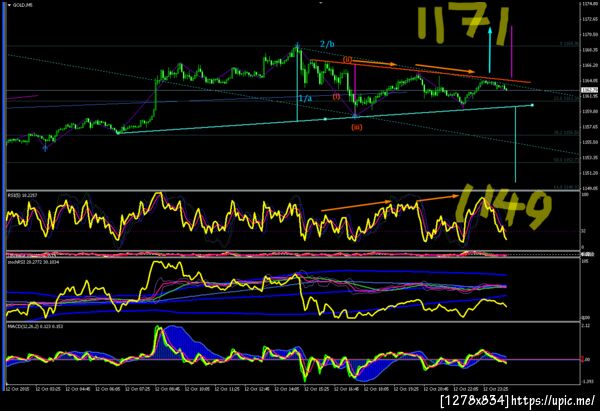Select the blue 1/a wave label

pos(305,98)
